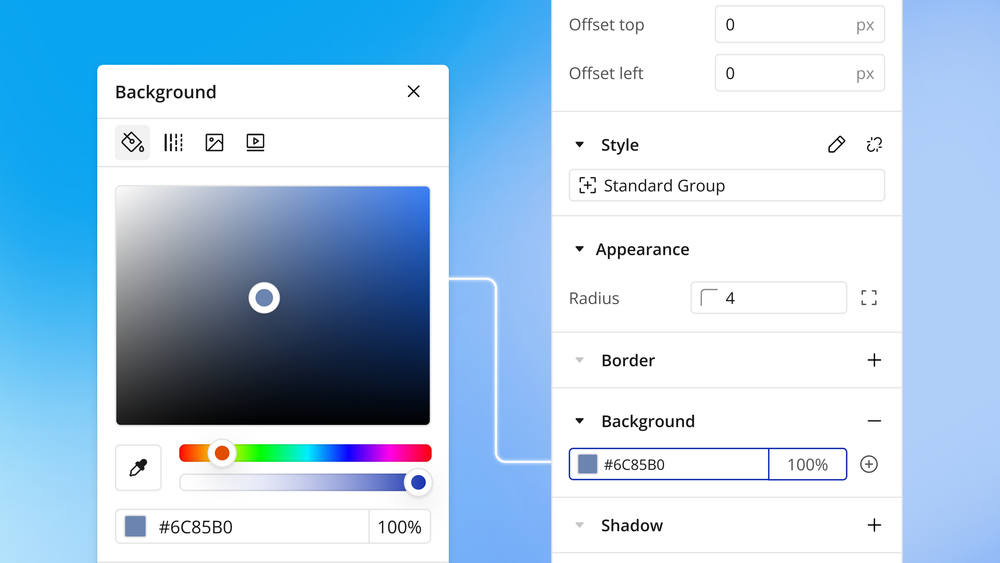Click the Offset top input field

point(800,24)
